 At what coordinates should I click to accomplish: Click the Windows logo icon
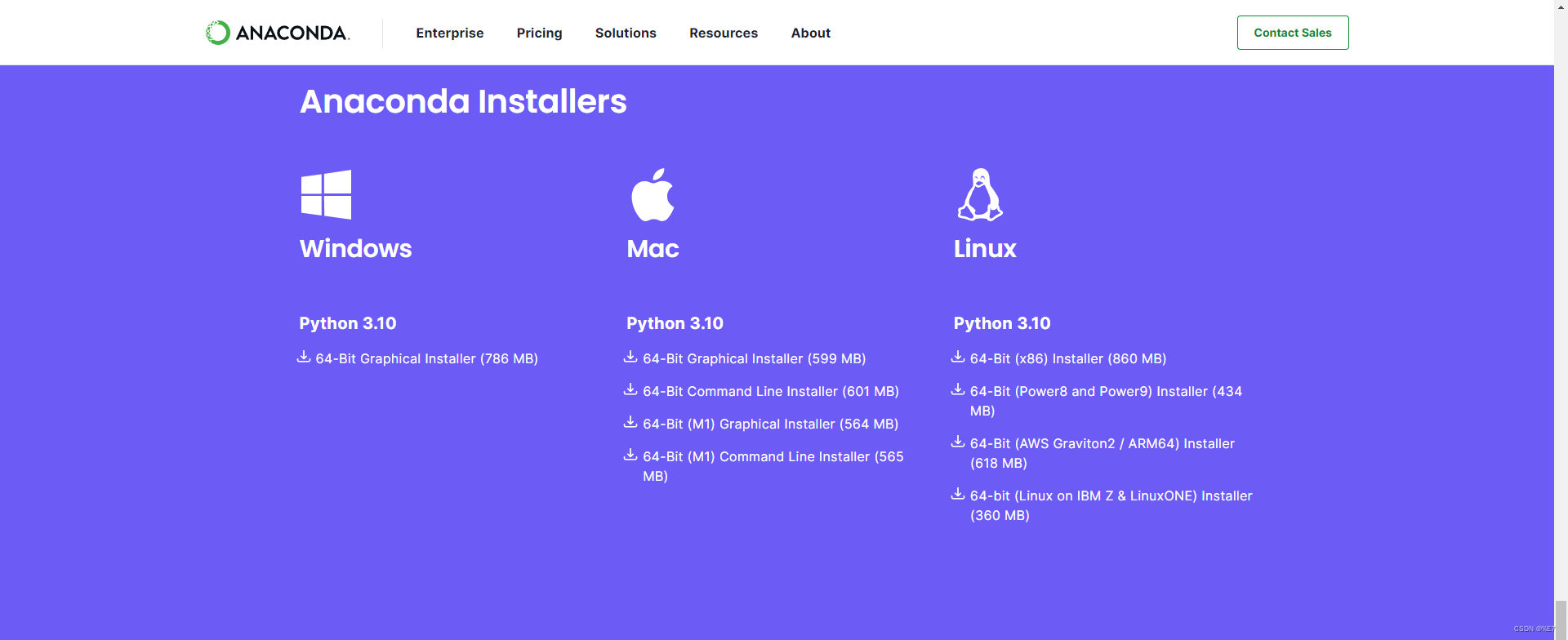(x=326, y=194)
